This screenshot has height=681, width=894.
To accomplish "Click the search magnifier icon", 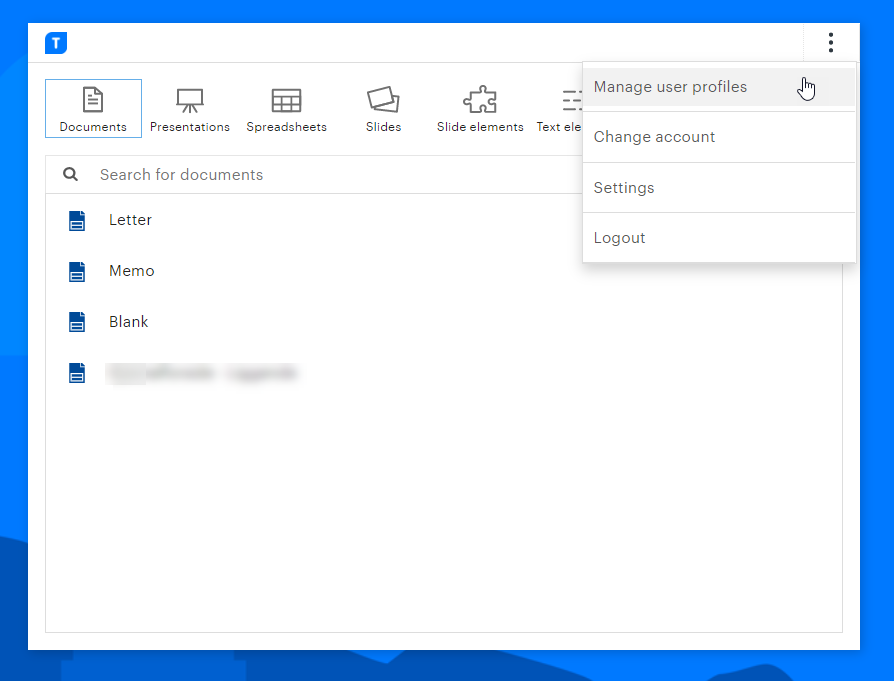I will [70, 174].
